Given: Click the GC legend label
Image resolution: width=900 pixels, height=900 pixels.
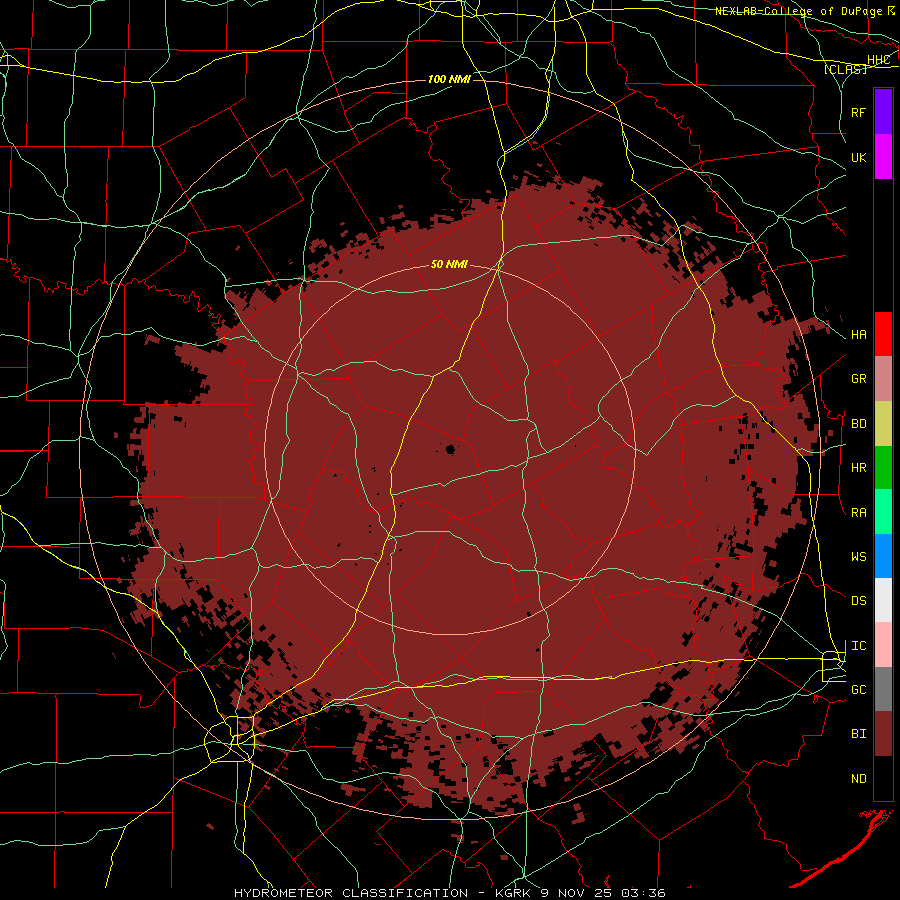Looking at the screenshot, I should click(859, 690).
